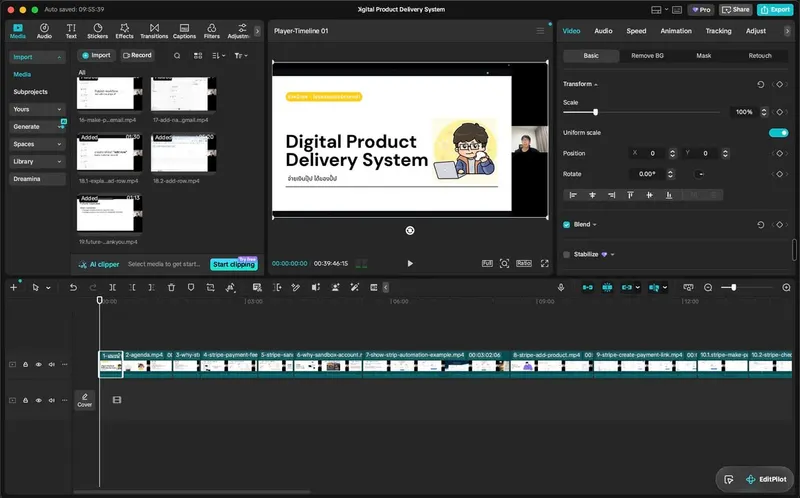Toggle the Uniform scale switch
The image size is (800, 498).
pos(779,133)
